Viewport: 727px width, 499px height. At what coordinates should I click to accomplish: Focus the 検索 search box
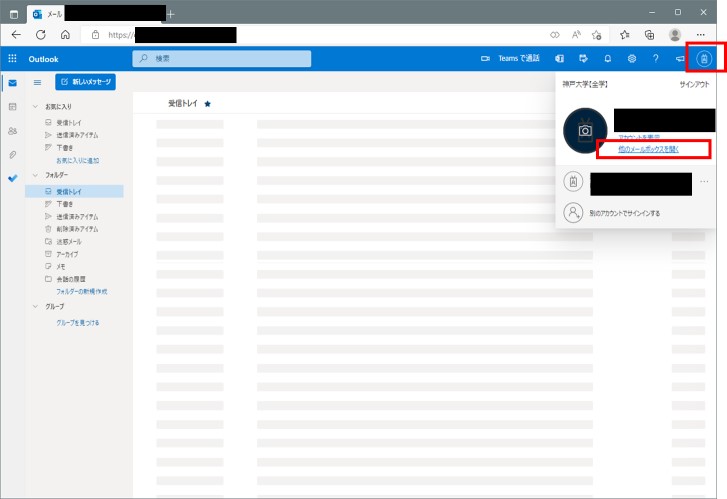tap(222, 58)
